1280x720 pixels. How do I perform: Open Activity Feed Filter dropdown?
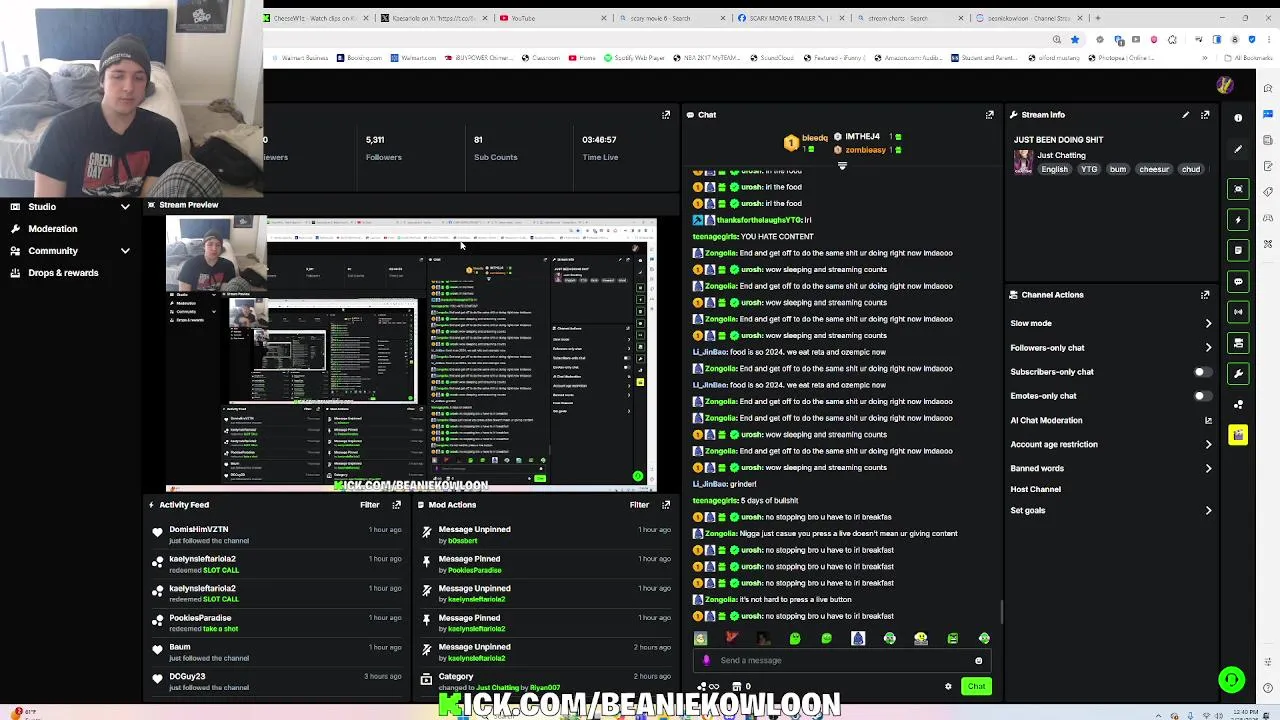click(x=370, y=505)
